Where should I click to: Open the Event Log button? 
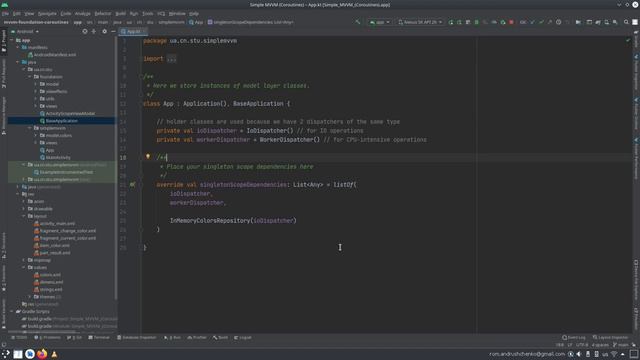574,338
